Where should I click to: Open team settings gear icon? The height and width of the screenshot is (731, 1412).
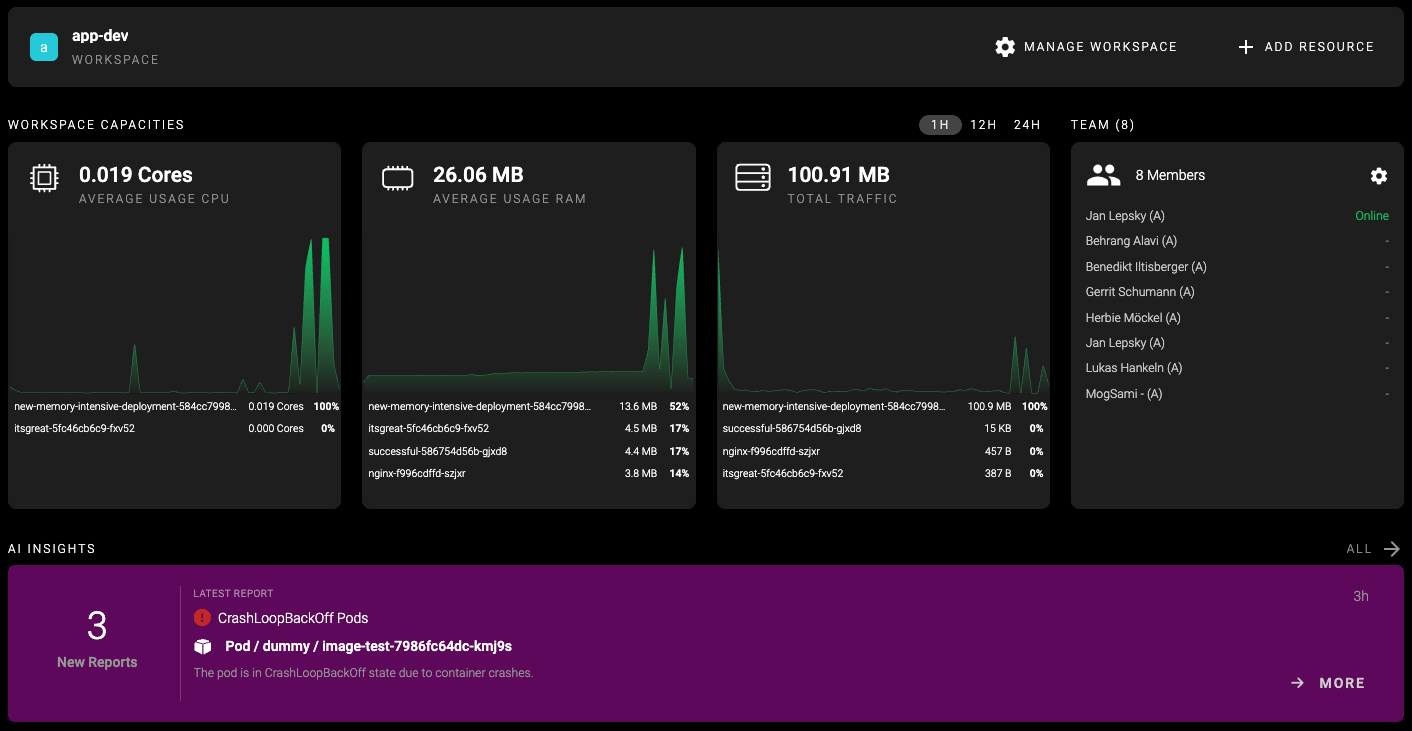coord(1379,176)
